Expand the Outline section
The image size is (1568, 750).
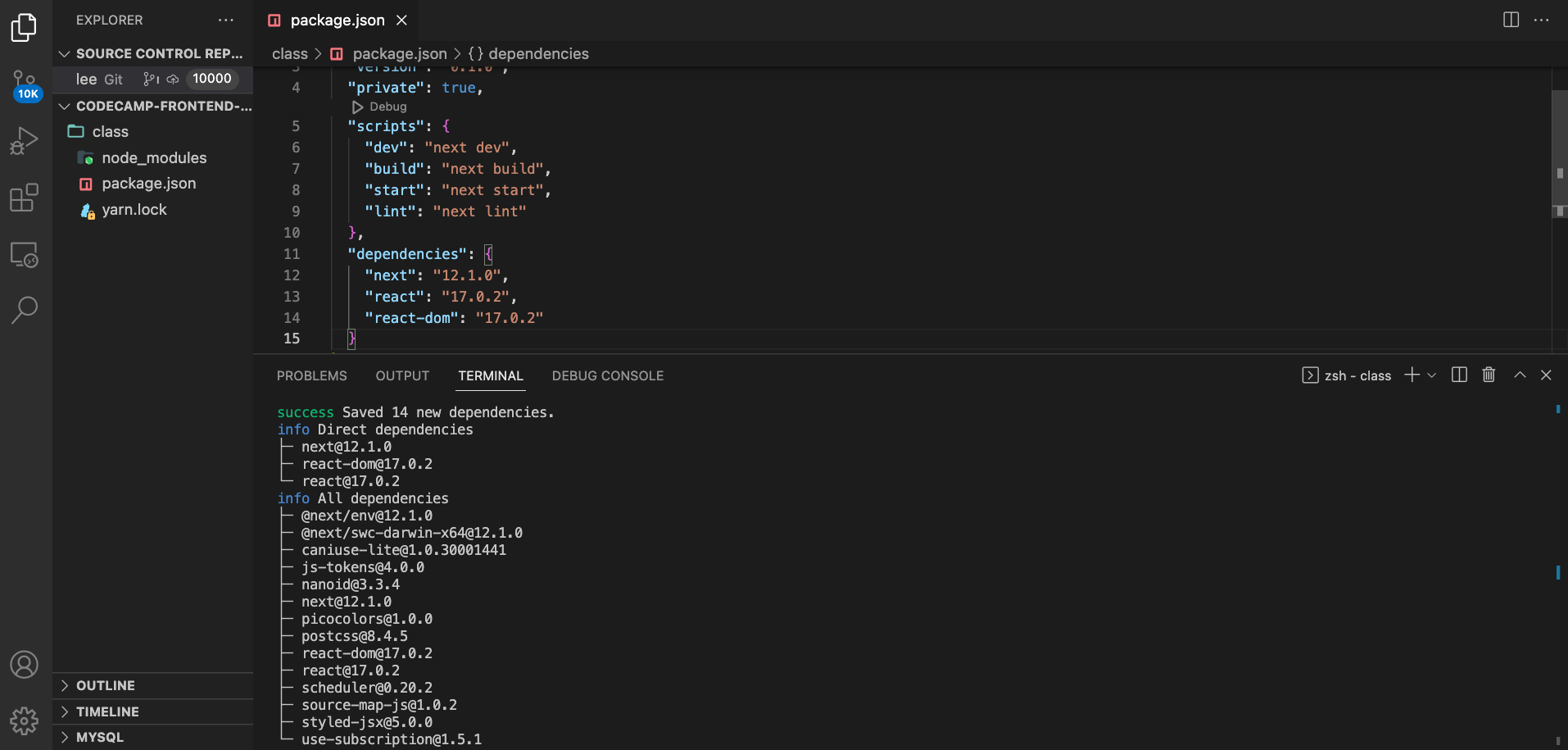pos(152,685)
